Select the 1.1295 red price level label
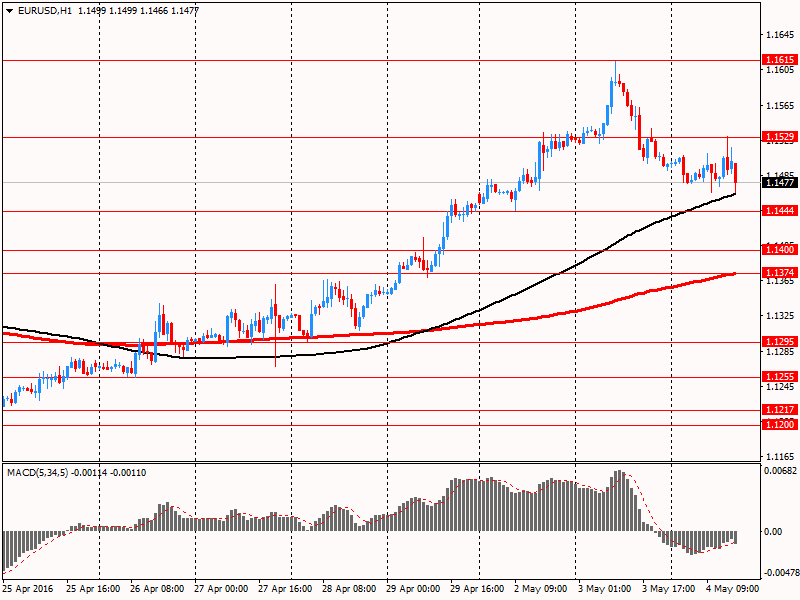The height and width of the screenshot is (600, 800). point(780,342)
